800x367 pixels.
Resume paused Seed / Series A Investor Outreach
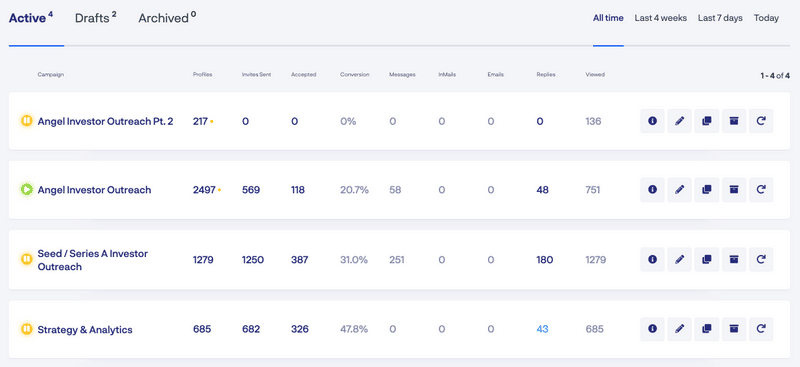(x=27, y=259)
